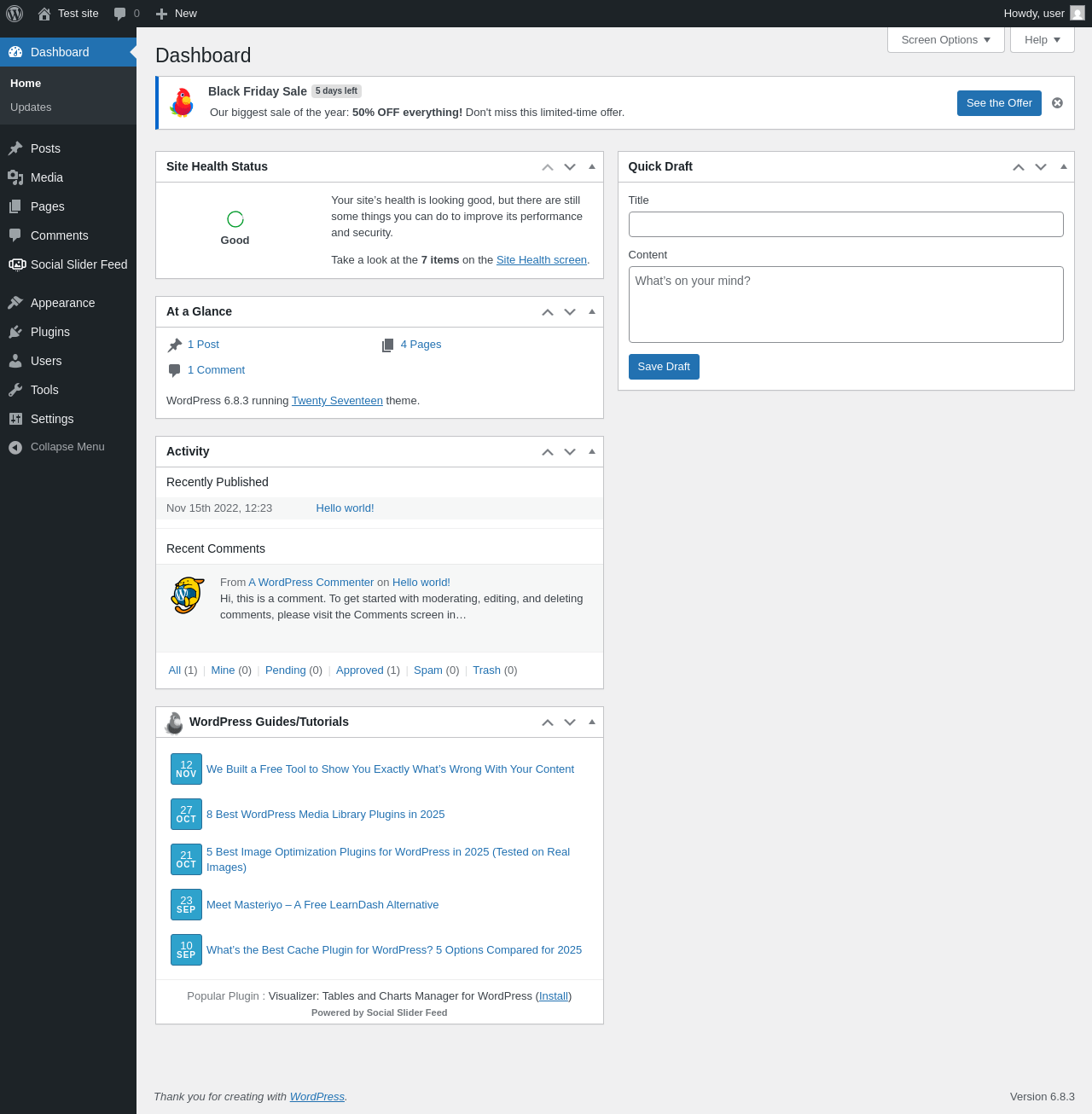Screen dimensions: 1092x1114
Task: Click the Media icon in sidebar
Action: coord(15,177)
